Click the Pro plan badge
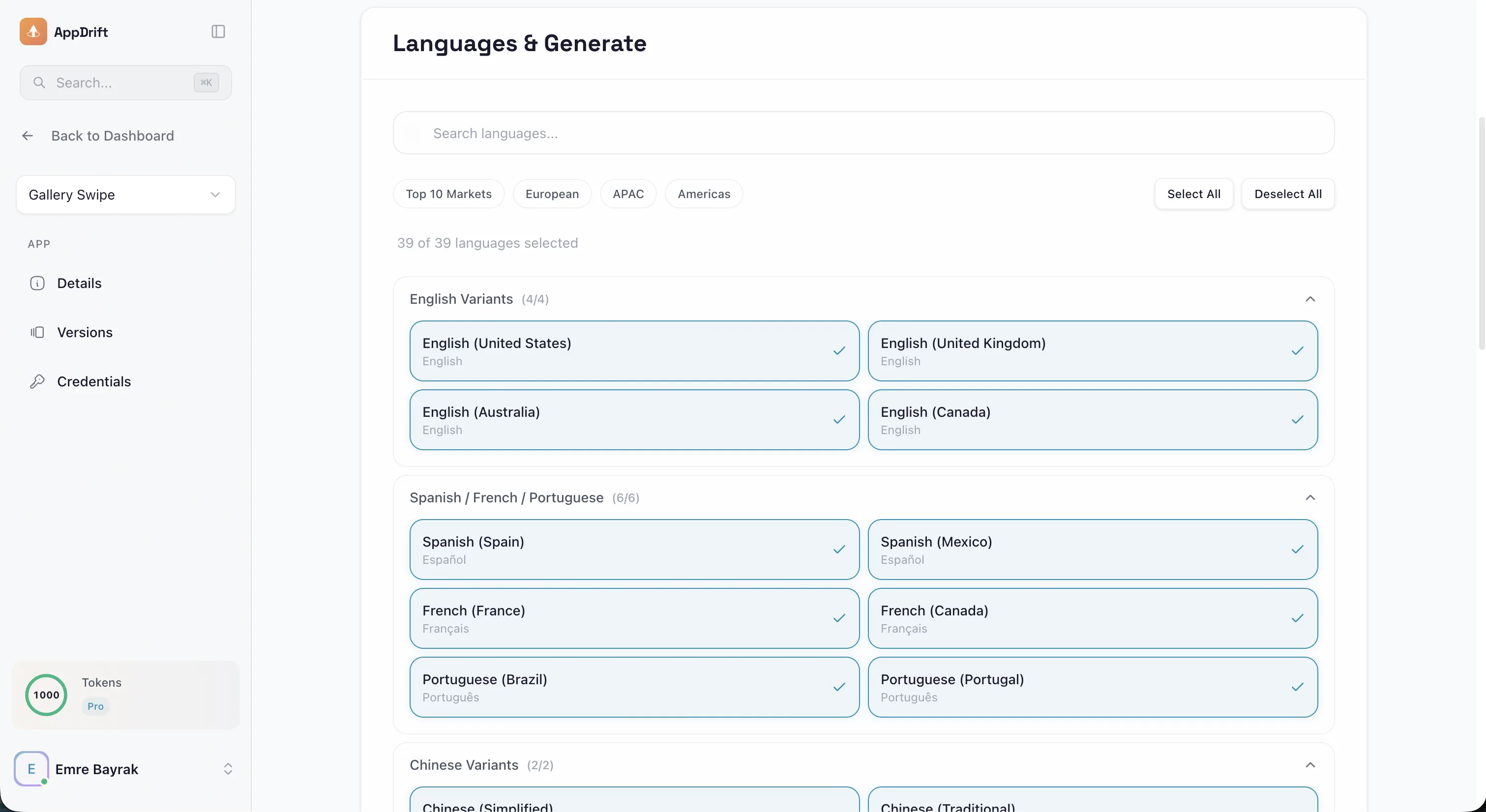Image resolution: width=1486 pixels, height=812 pixels. [x=95, y=706]
